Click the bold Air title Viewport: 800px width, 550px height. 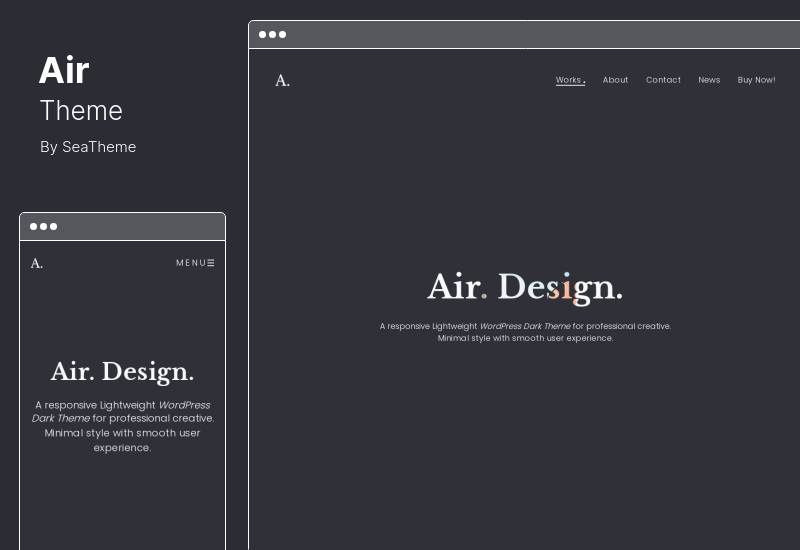pyautogui.click(x=64, y=70)
